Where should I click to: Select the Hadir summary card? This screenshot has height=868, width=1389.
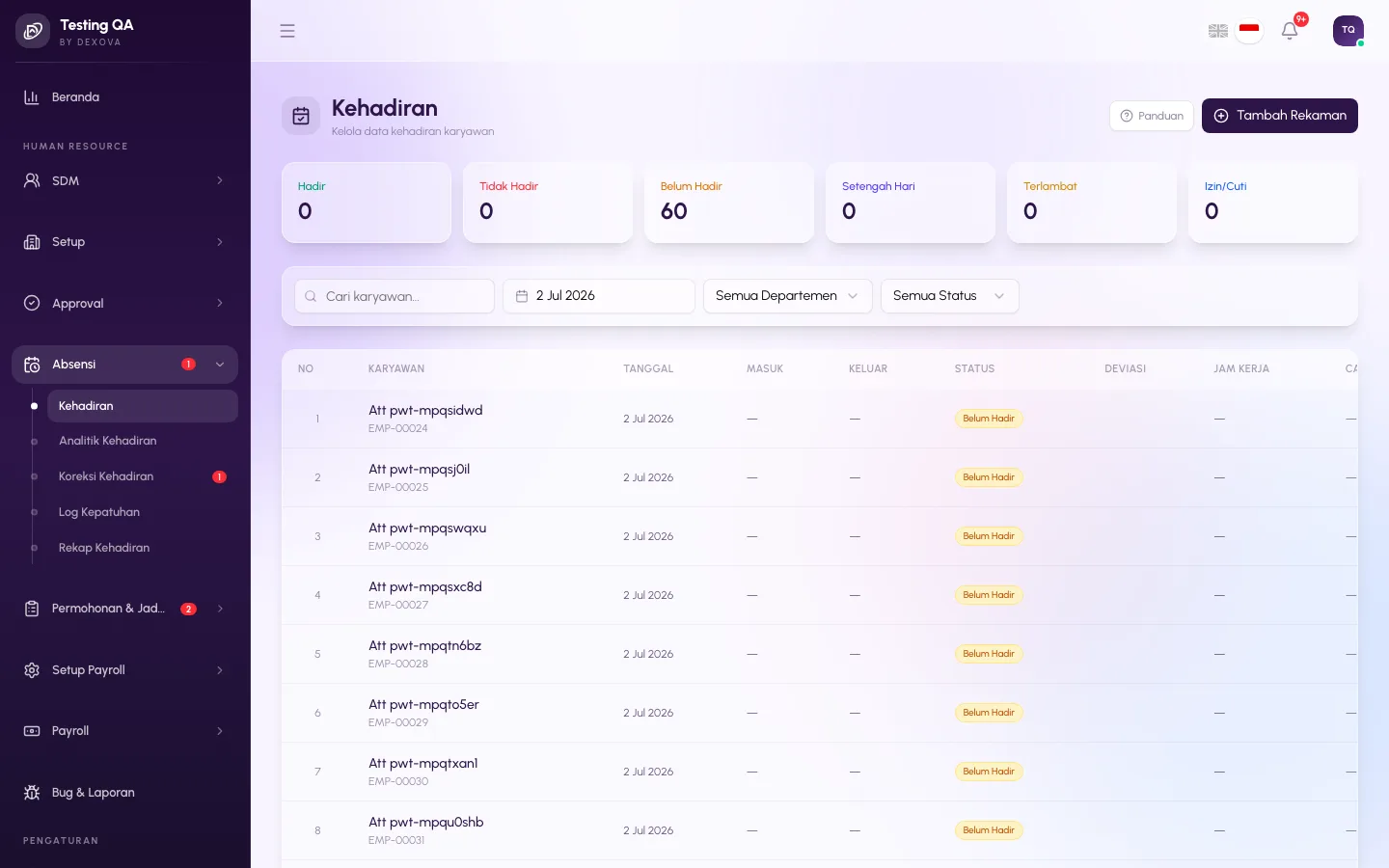(367, 203)
